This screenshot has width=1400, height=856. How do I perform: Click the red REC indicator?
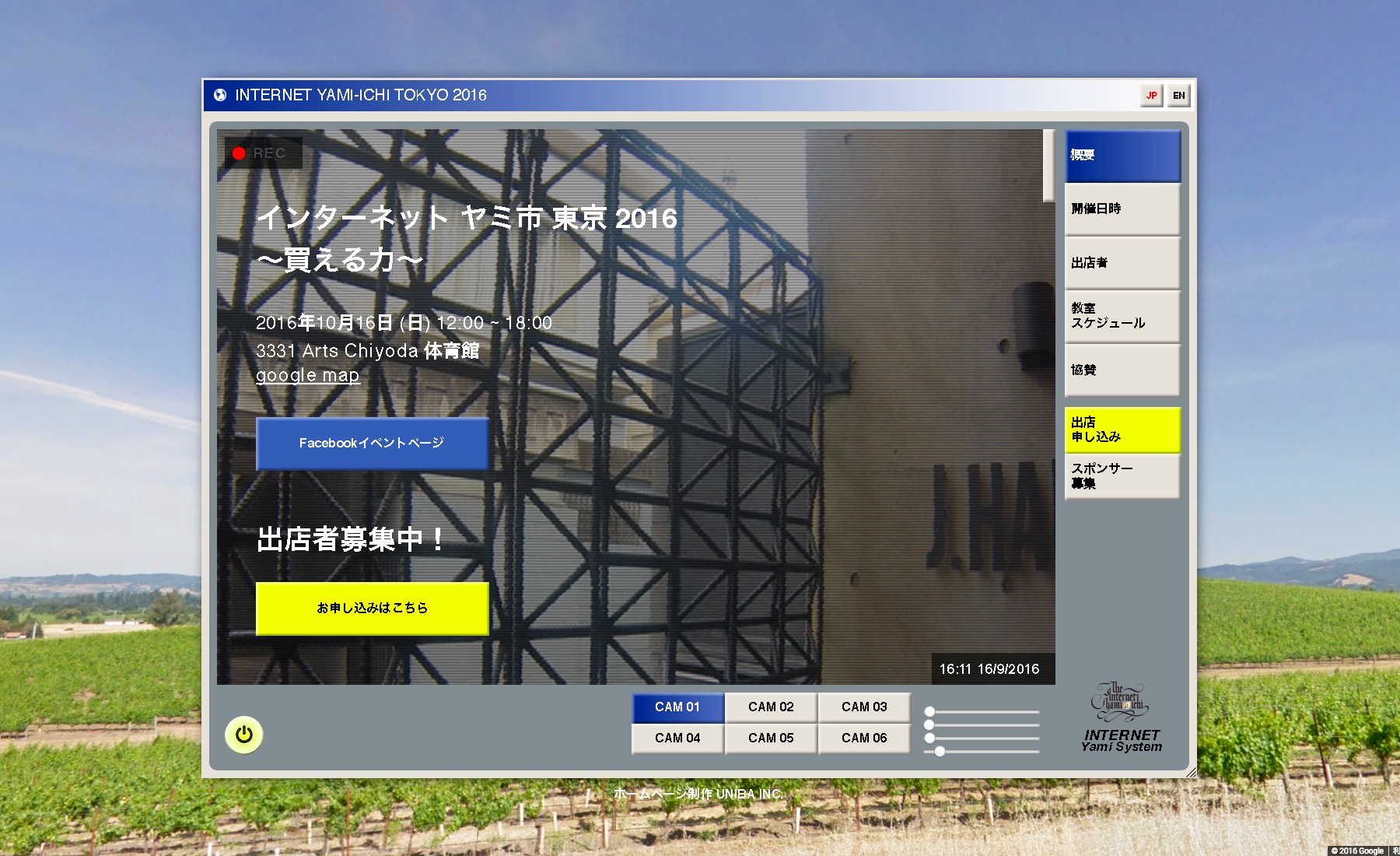click(x=239, y=153)
